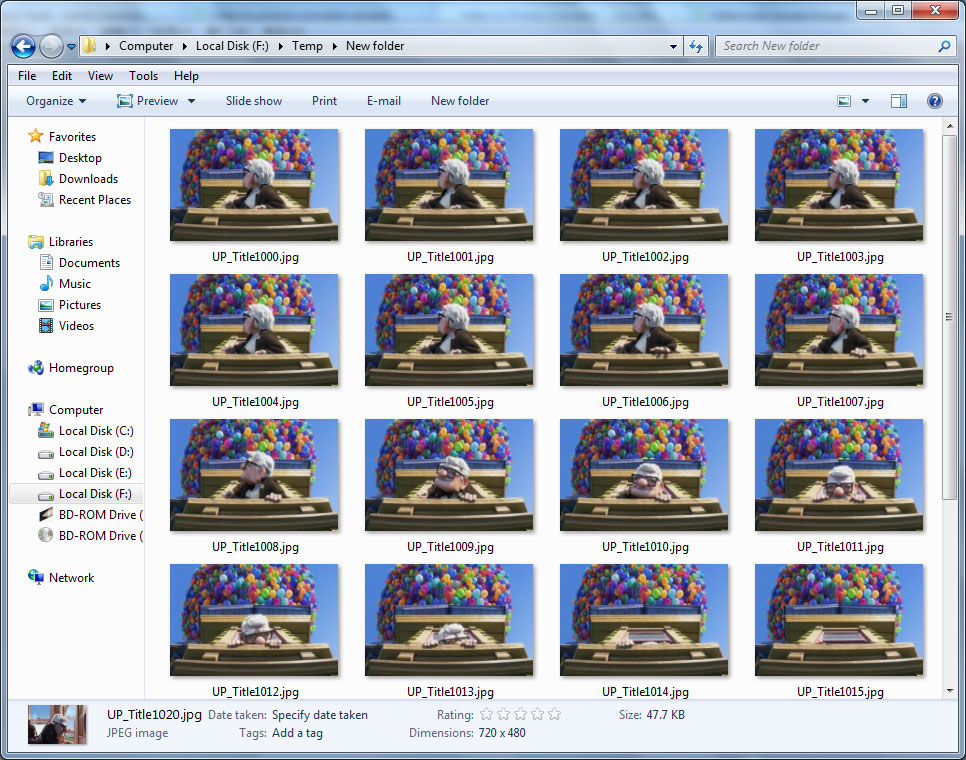Open the recent pages dropdown arrow
This screenshot has height=760, width=966.
[71, 47]
